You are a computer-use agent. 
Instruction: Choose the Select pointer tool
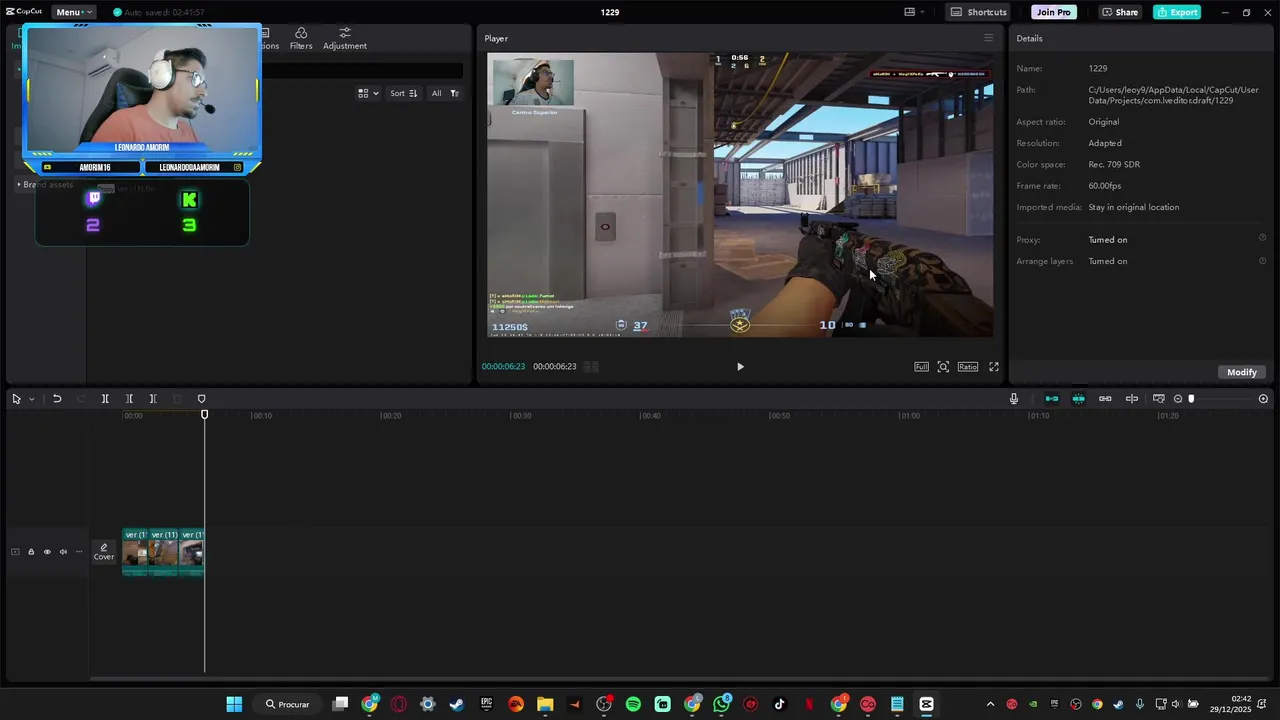click(x=16, y=399)
